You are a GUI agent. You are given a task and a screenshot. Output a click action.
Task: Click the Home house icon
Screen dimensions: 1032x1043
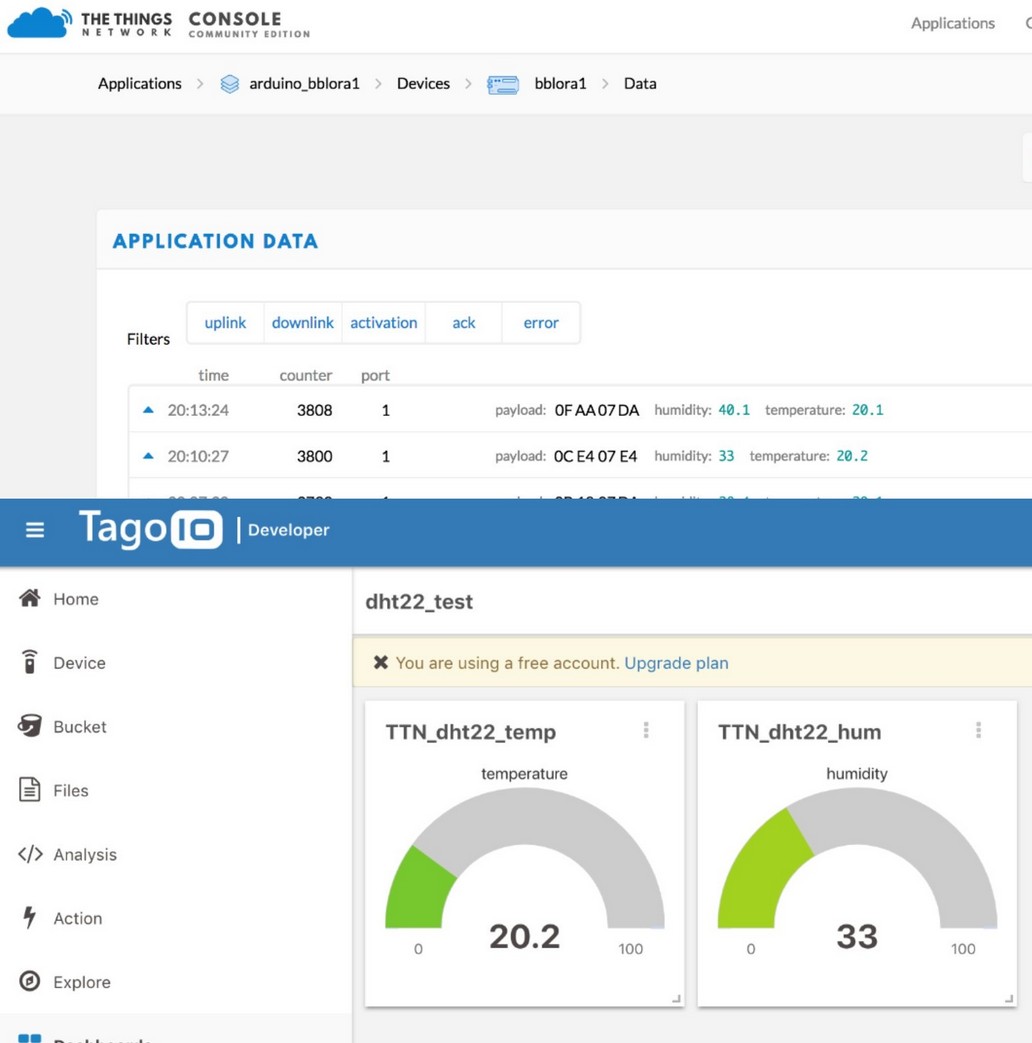click(29, 598)
